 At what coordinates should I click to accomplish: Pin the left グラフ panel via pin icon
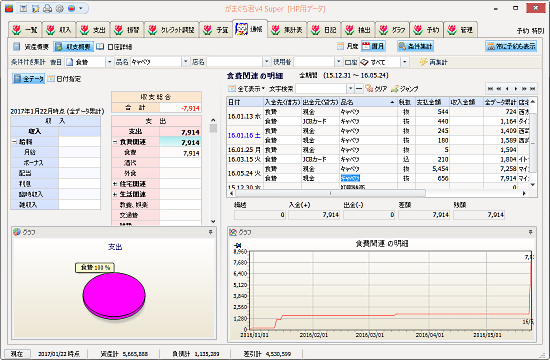point(210,232)
